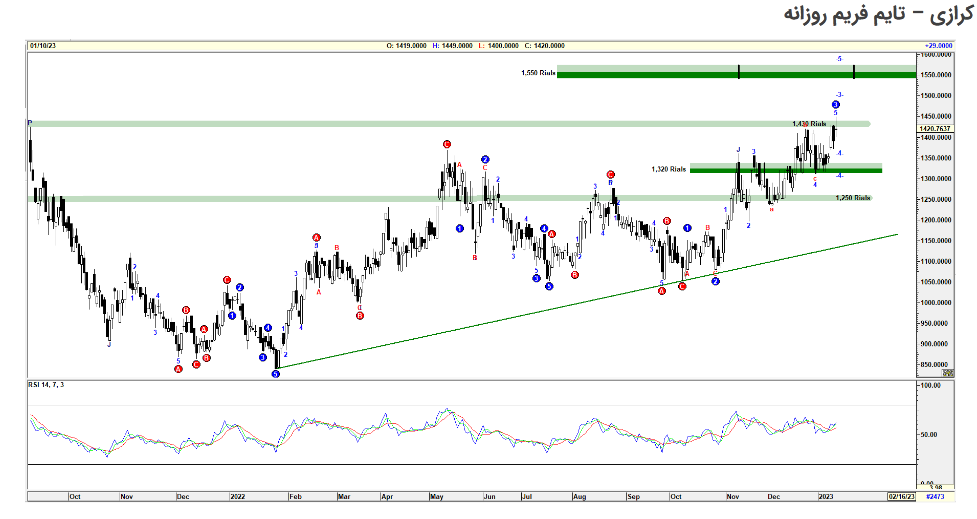The image size is (977, 519).
Task: Click the 1,320 Rials support label
Action: pos(669,170)
